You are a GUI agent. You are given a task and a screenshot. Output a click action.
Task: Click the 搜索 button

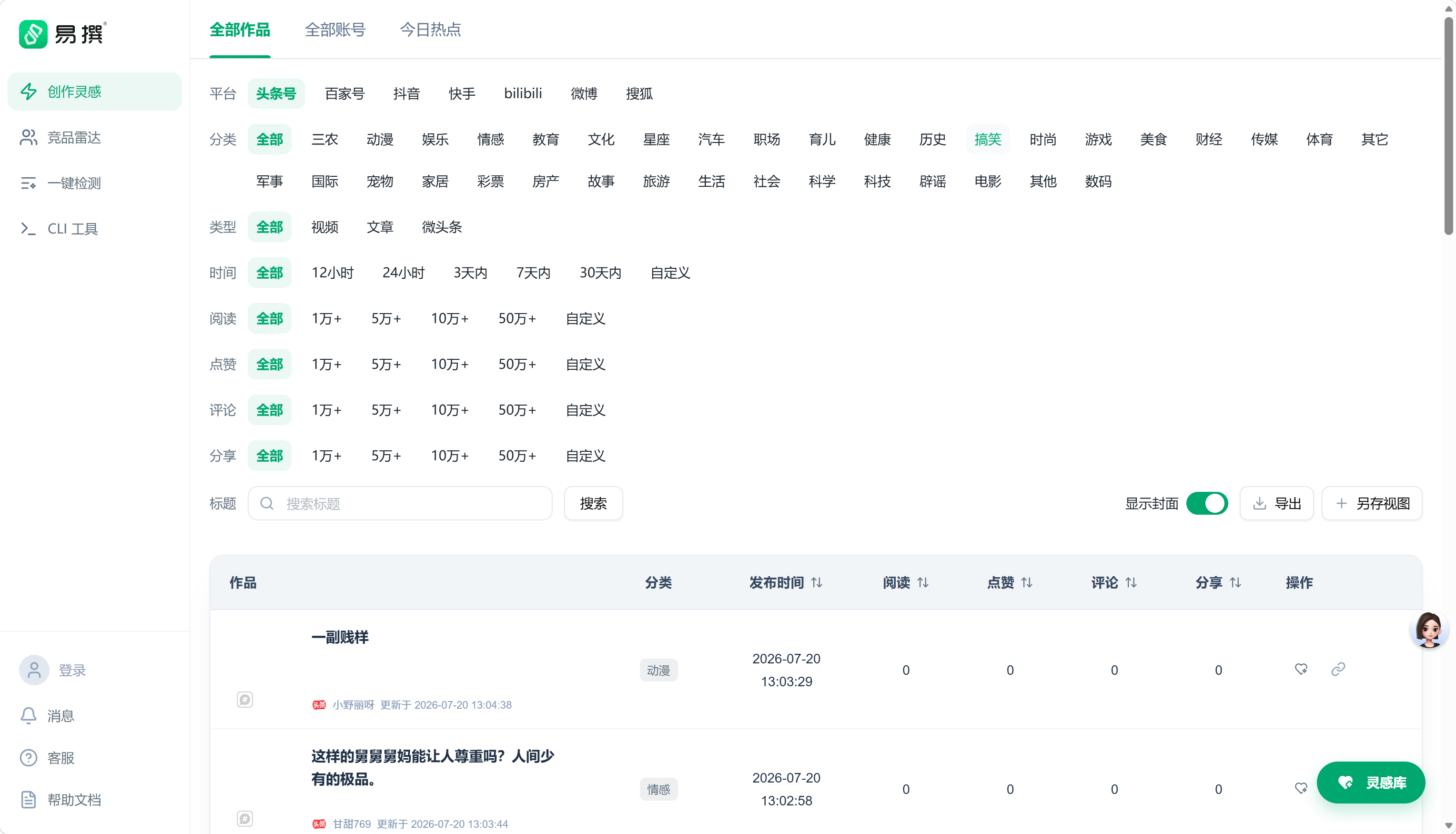pos(593,503)
